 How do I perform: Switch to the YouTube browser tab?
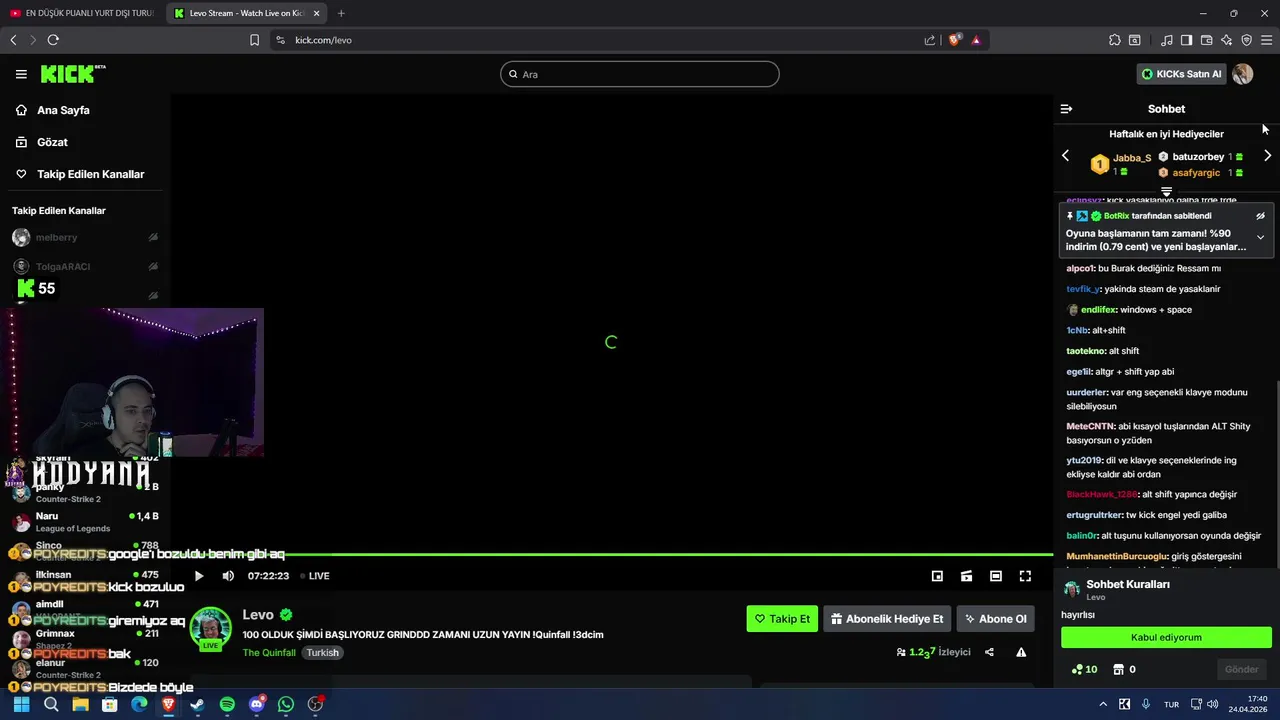[x=82, y=13]
